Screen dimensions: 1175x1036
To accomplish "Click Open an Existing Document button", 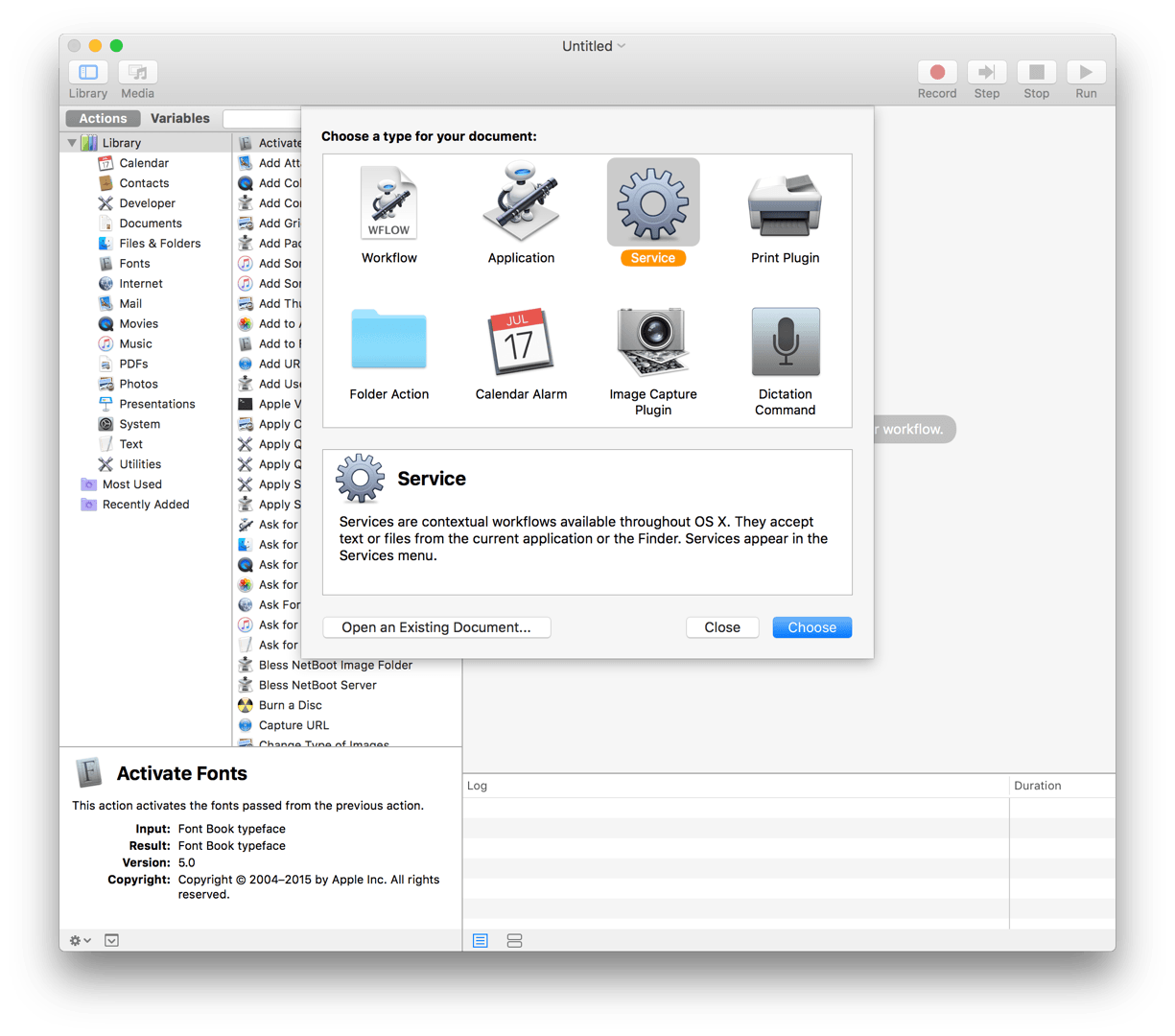I will (x=436, y=627).
